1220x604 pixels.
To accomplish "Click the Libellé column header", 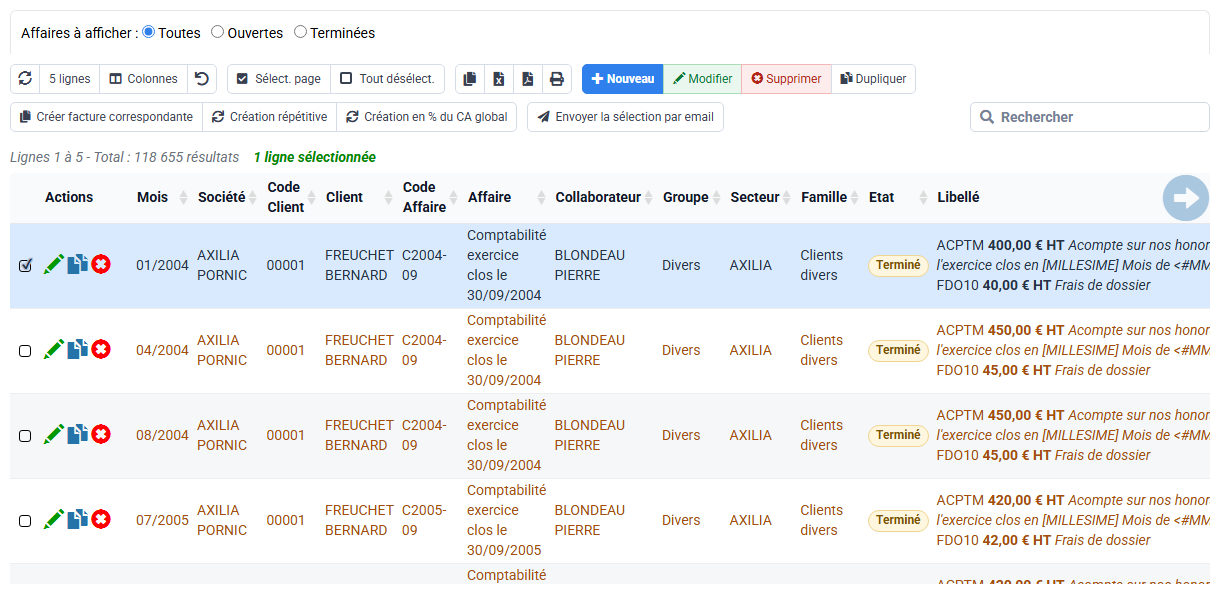I will coord(958,198).
